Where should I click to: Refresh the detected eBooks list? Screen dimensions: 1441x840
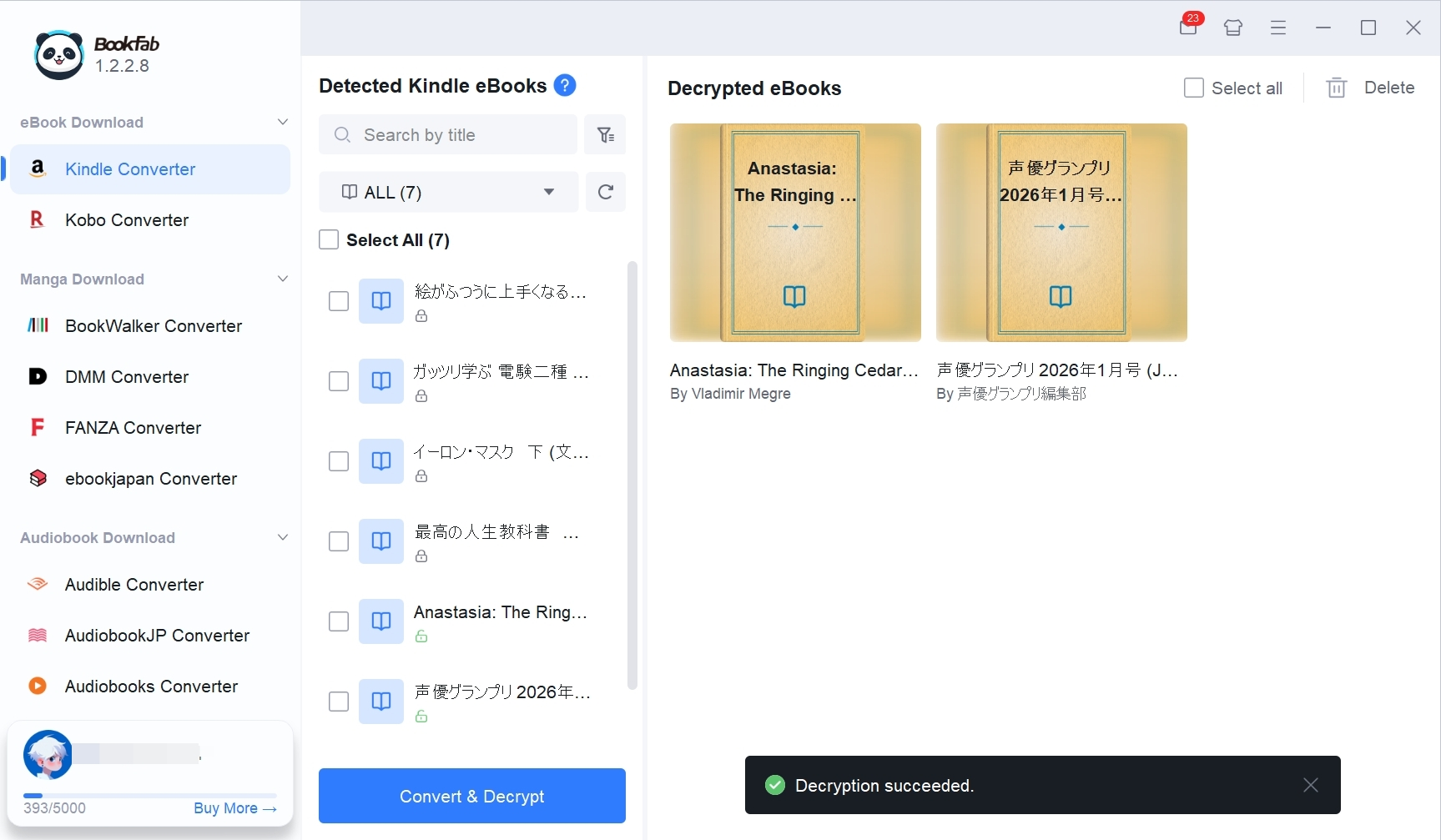[606, 192]
